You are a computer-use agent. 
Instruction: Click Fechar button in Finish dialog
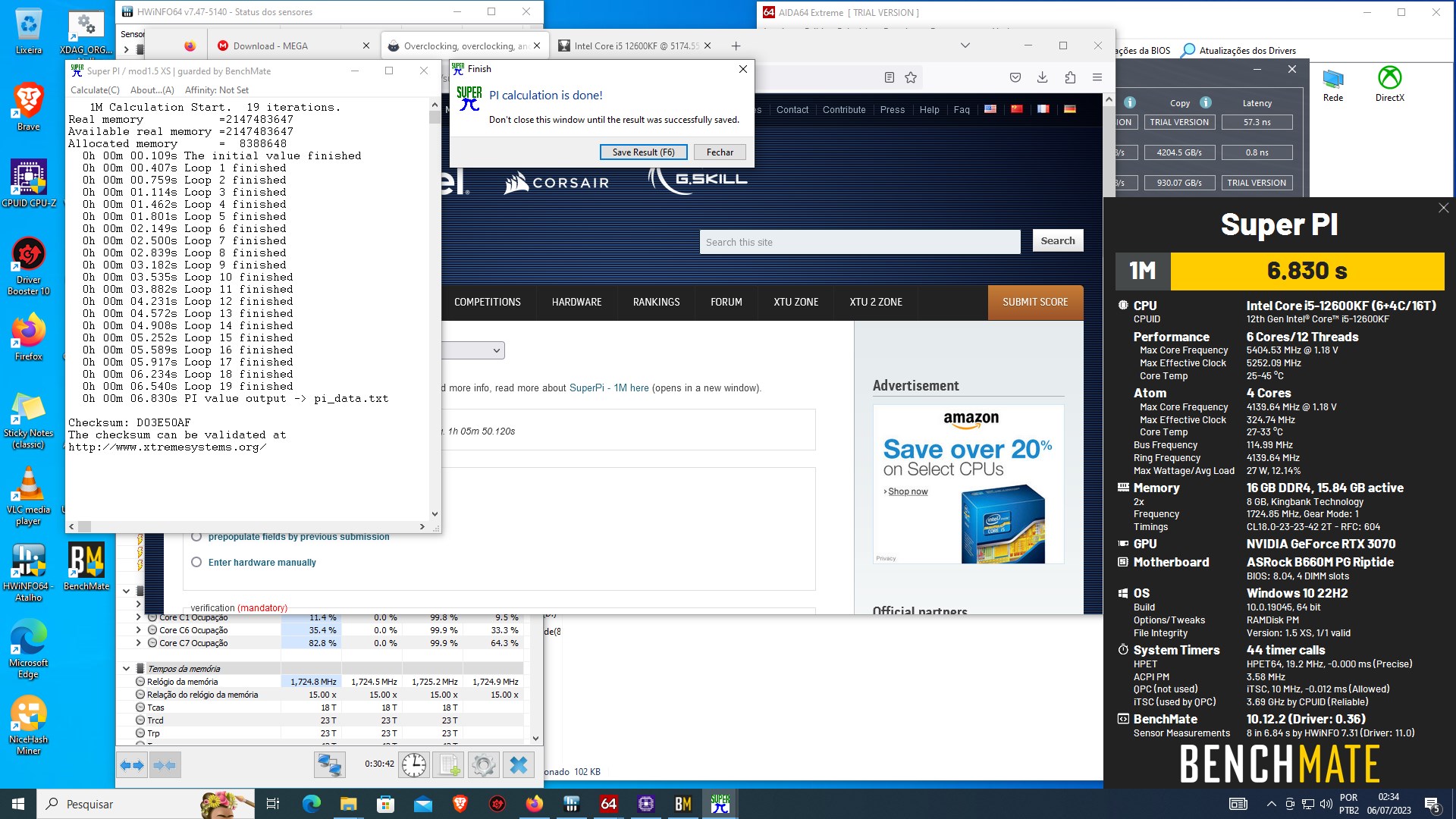coord(720,152)
